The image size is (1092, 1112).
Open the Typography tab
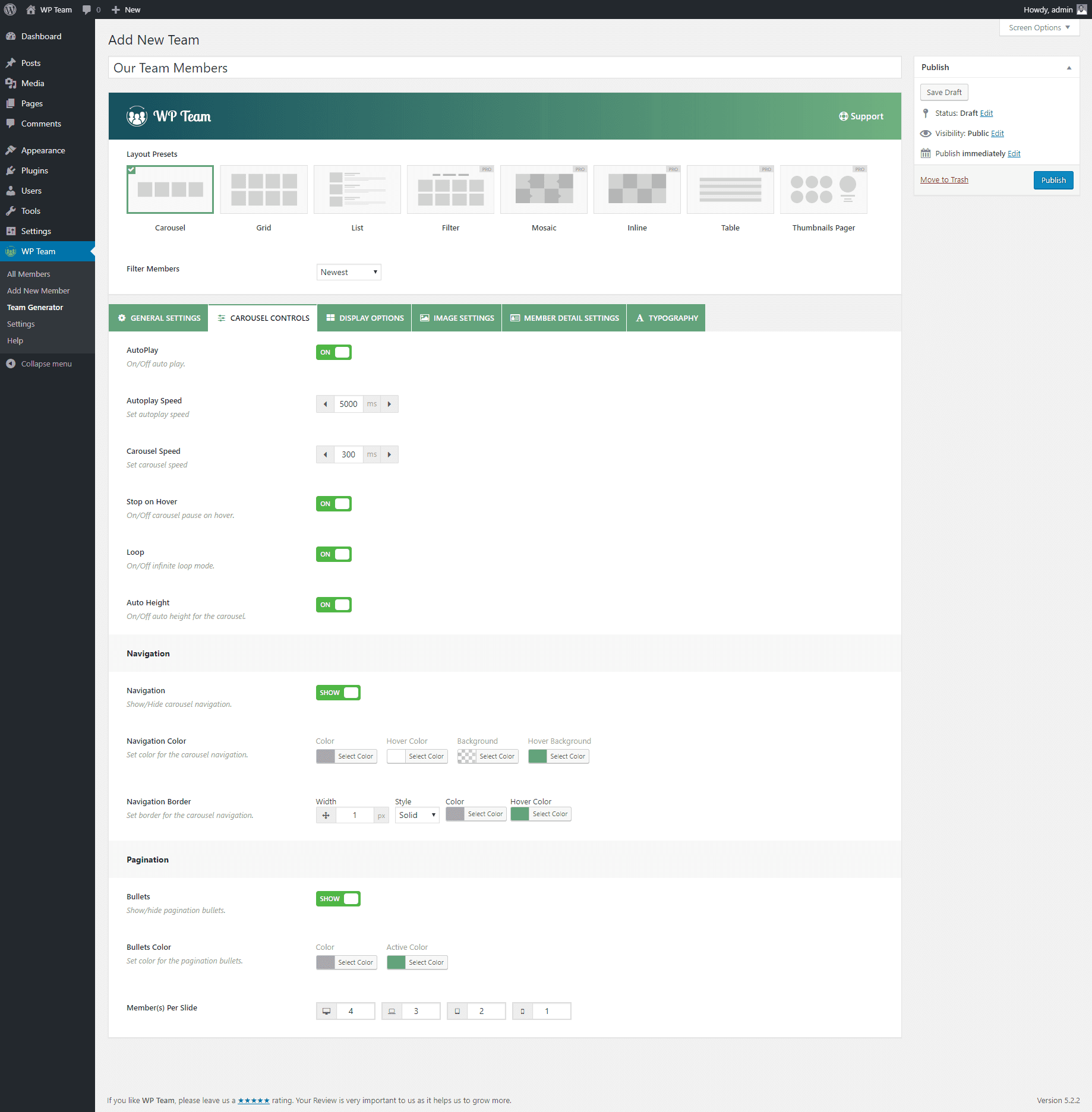[666, 318]
